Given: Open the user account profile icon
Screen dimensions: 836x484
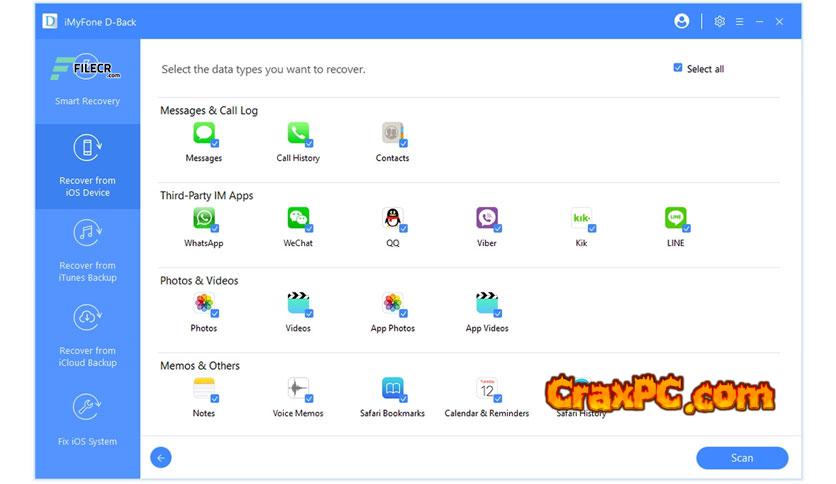Looking at the screenshot, I should click(x=682, y=21).
